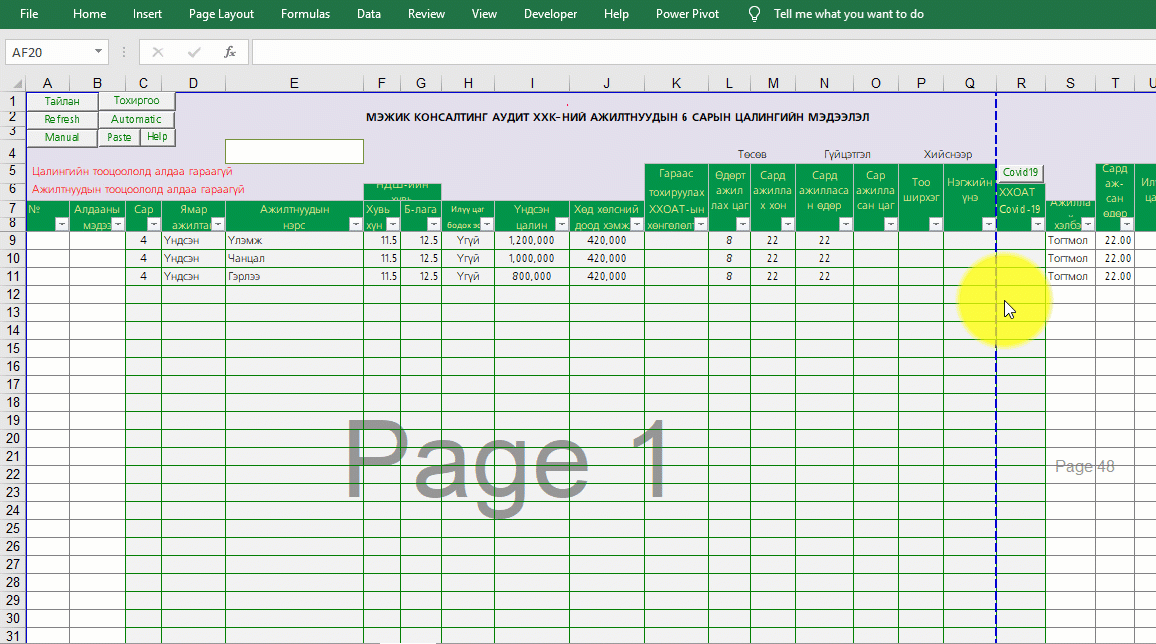Click the Refresh button
1156x644 pixels.
point(62,119)
